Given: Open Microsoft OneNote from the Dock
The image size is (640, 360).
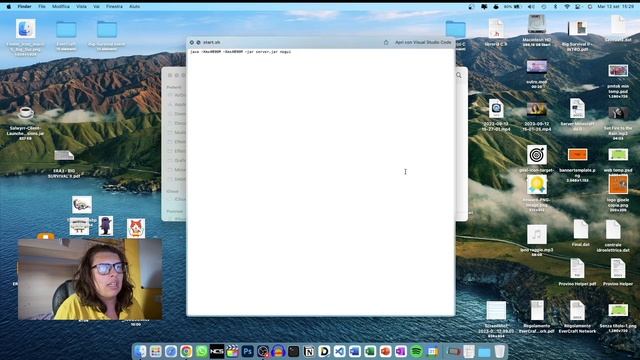Looking at the screenshot, I should coord(401,351).
